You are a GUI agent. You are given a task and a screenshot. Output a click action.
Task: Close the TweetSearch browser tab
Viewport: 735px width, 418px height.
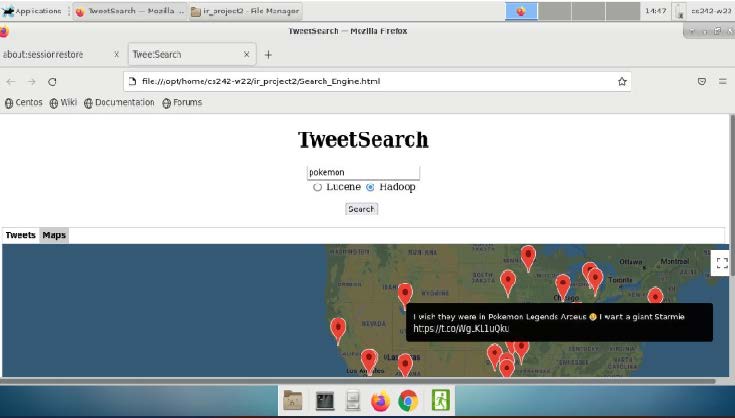point(247,54)
